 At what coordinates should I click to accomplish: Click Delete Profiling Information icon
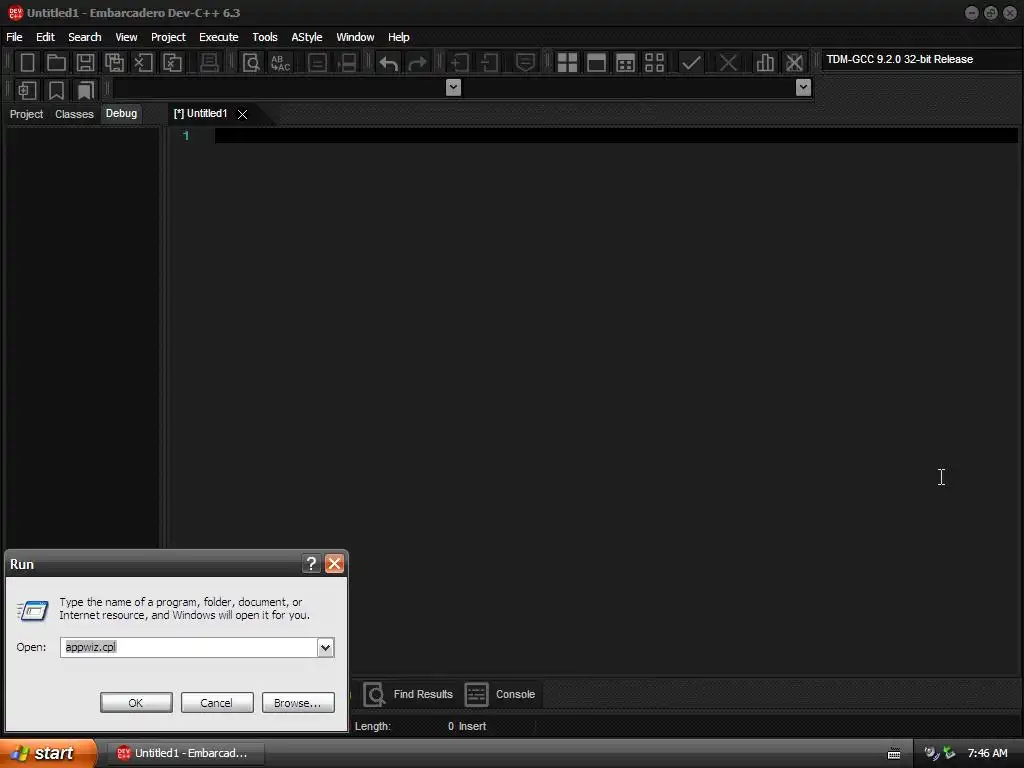pos(794,63)
